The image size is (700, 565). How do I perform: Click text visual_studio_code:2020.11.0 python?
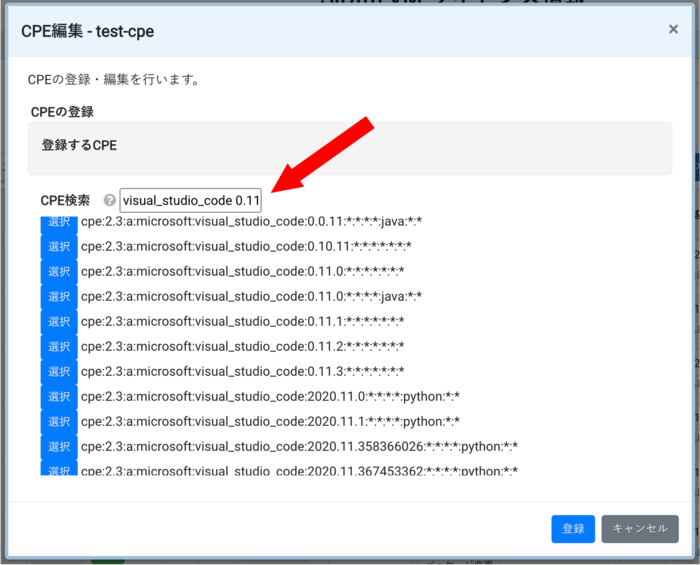click(x=271, y=396)
